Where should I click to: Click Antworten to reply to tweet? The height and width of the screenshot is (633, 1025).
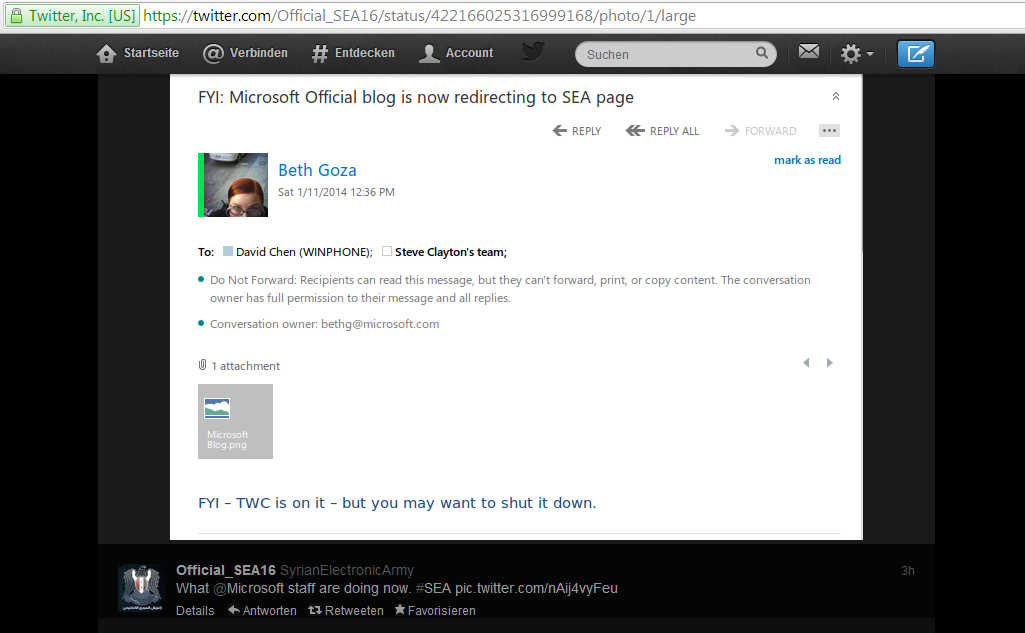[x=262, y=611]
